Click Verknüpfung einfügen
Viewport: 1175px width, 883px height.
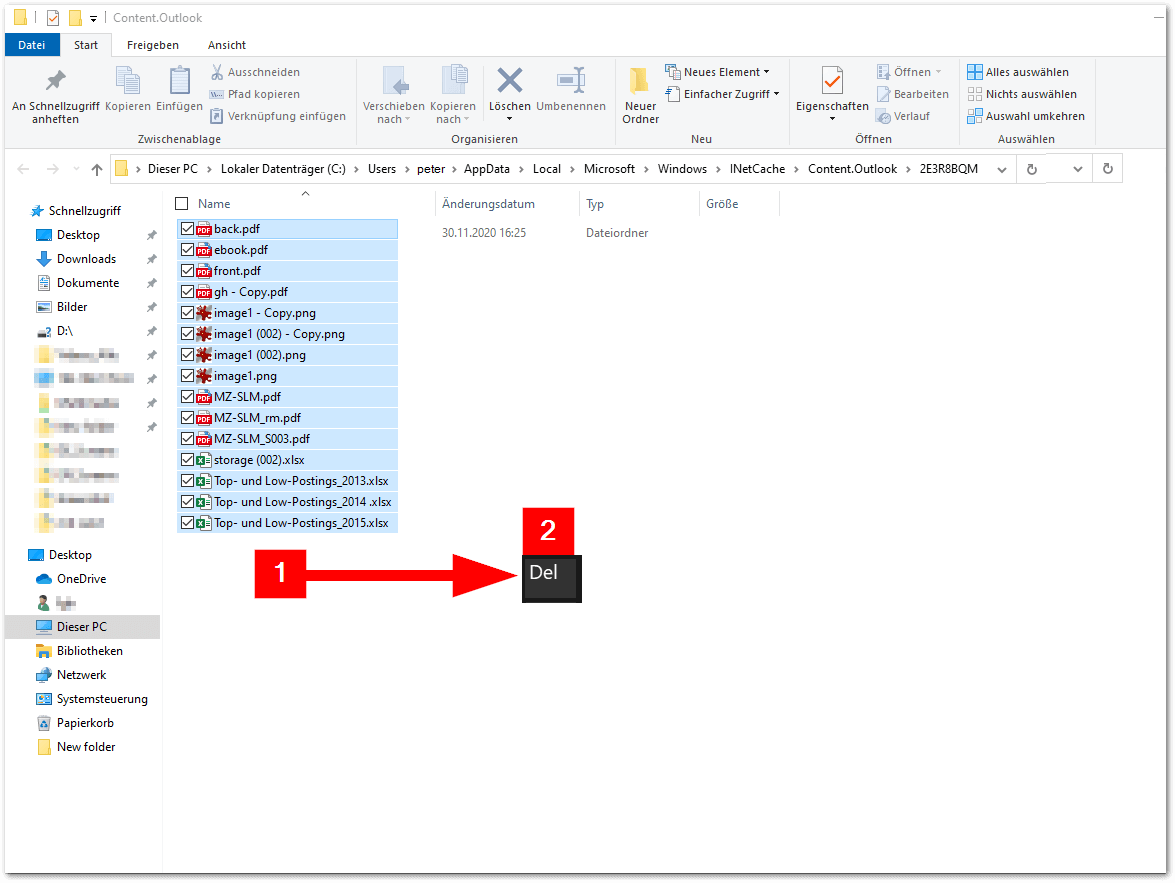(278, 116)
